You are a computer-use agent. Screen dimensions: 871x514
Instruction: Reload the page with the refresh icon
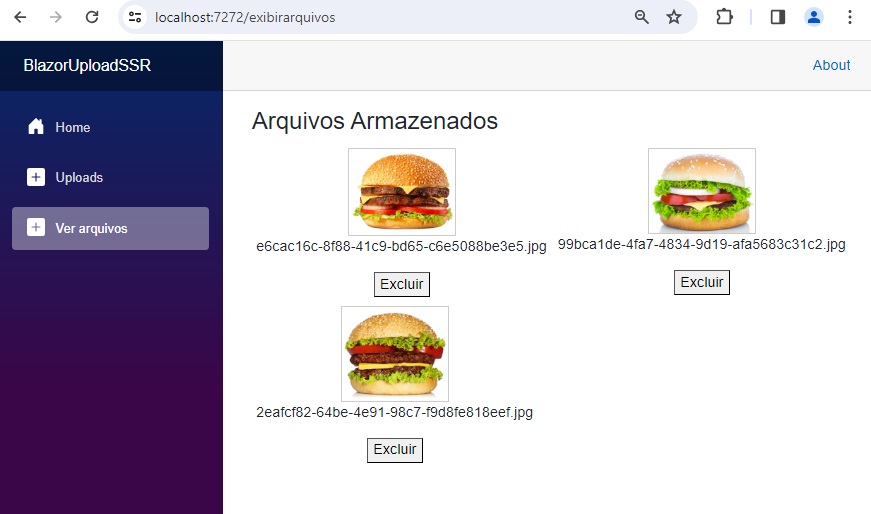click(92, 17)
